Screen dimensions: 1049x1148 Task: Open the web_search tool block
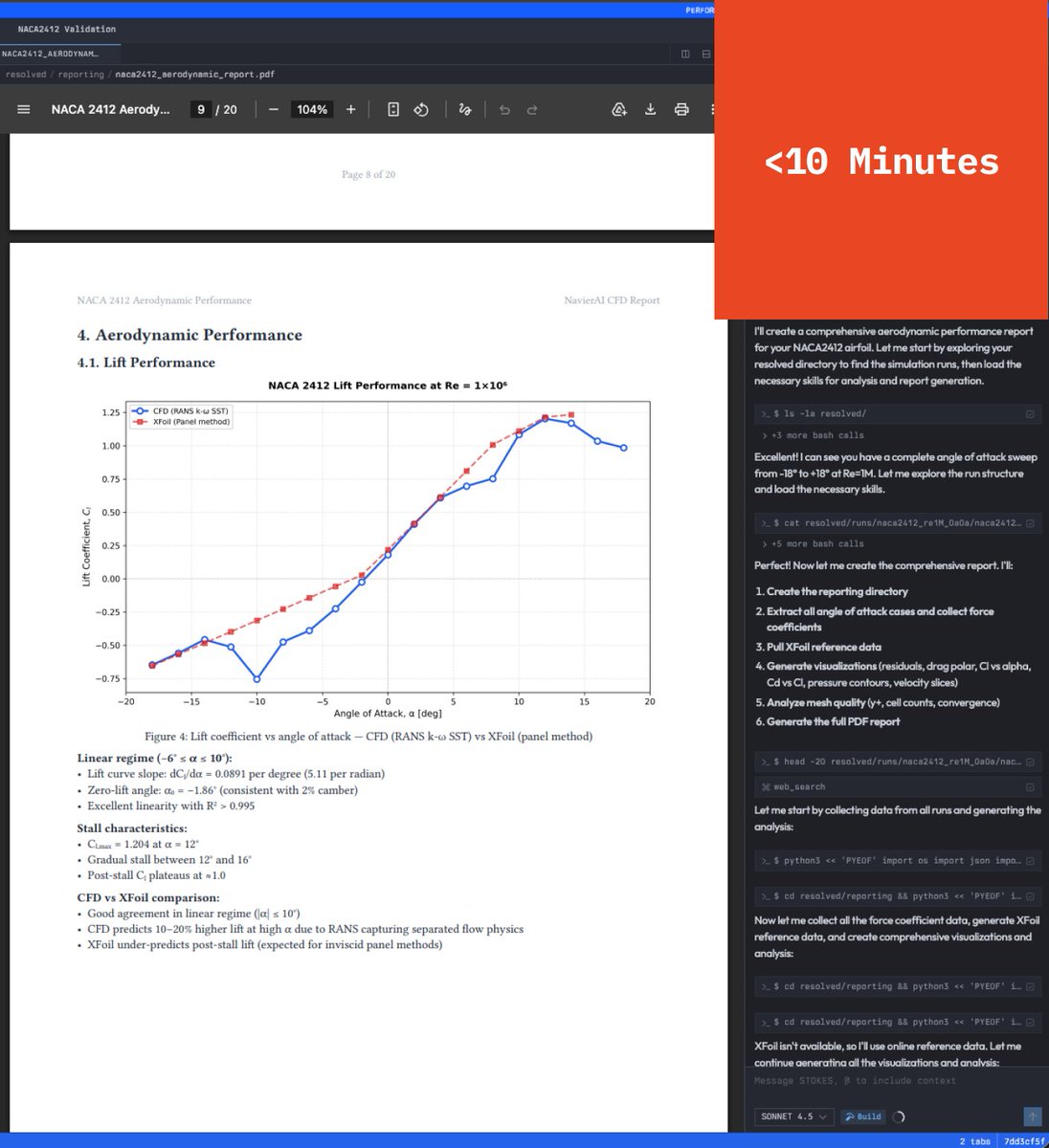click(897, 787)
